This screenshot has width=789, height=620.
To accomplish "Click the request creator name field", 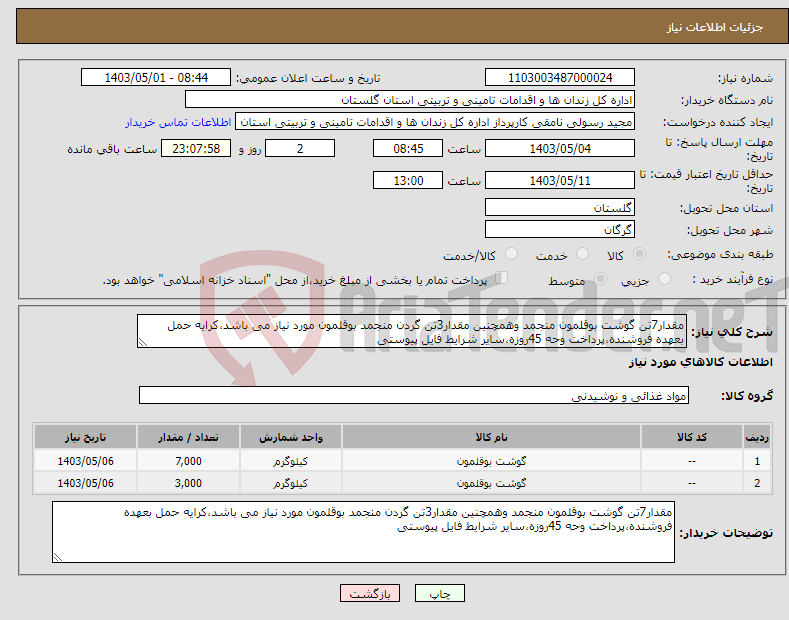I will pos(435,122).
